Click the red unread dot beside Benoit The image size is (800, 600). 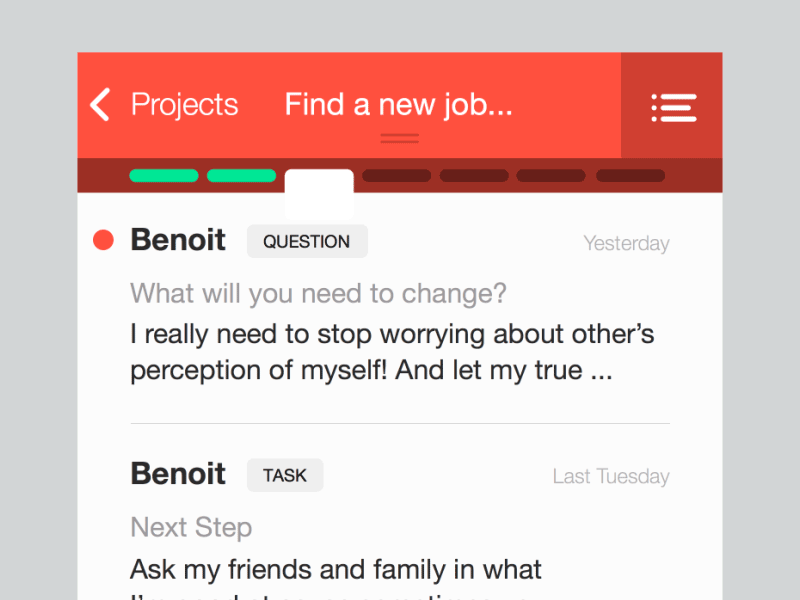pyautogui.click(x=103, y=240)
